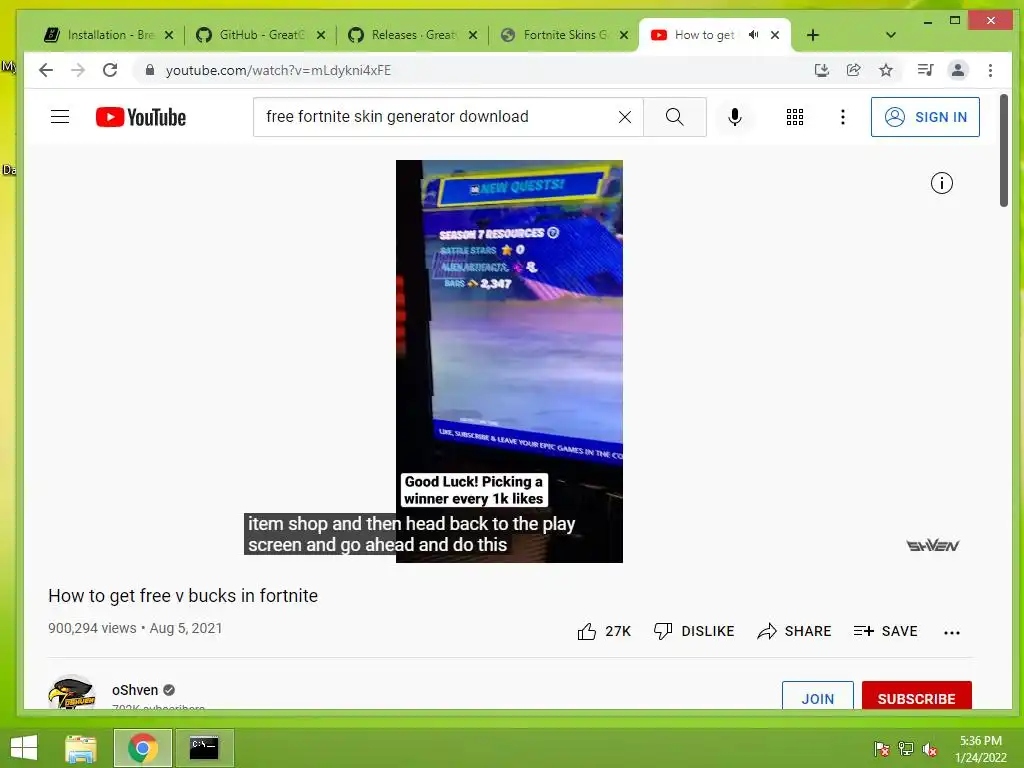
Task: Expand the tab search dropdown
Action: 891,35
